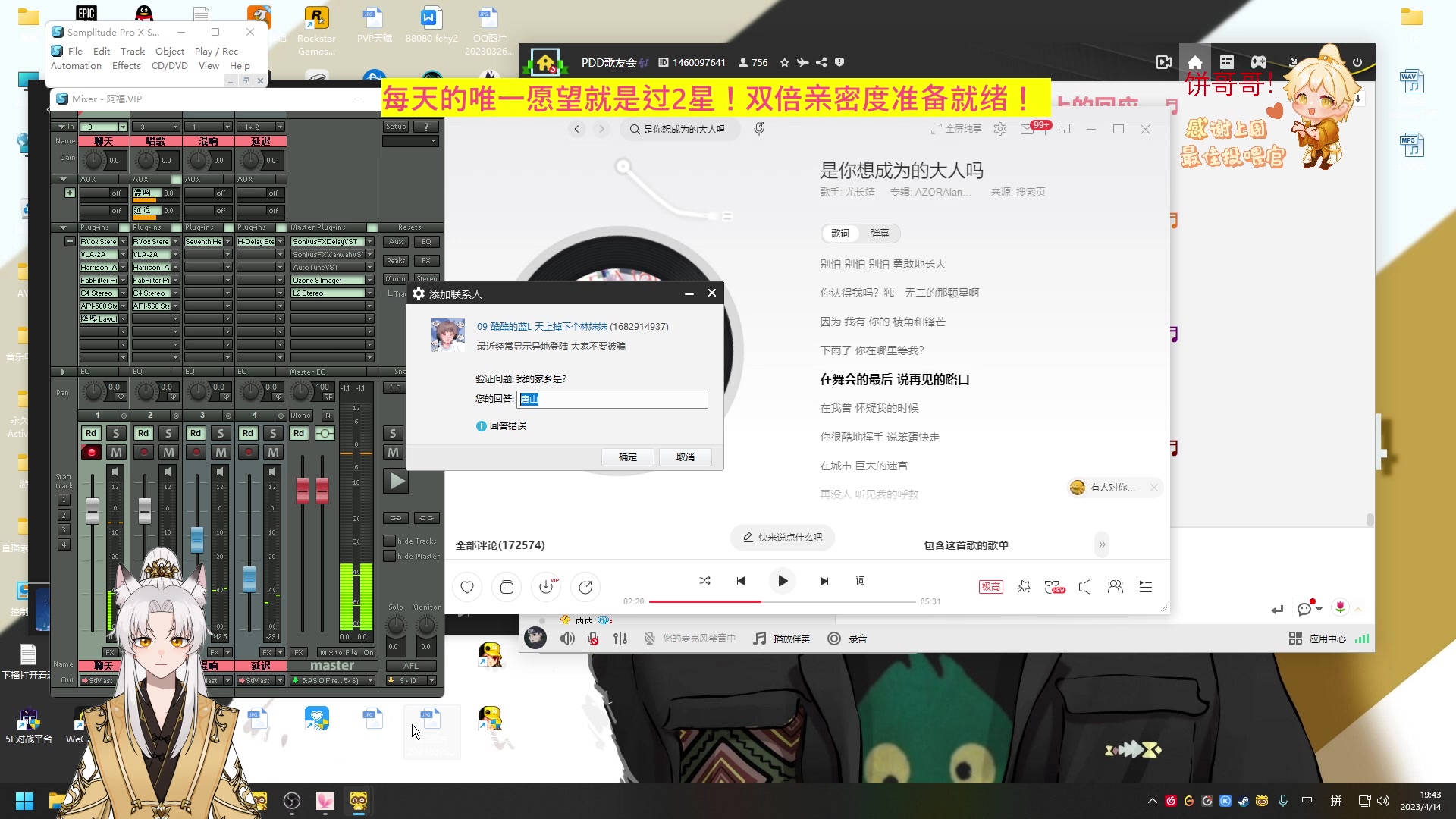Switch to mini player mode

click(x=1065, y=129)
